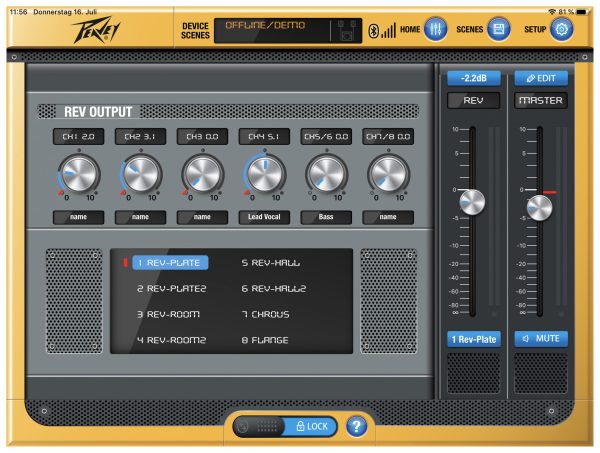
Task: Click the REV channel label
Action: click(x=474, y=101)
